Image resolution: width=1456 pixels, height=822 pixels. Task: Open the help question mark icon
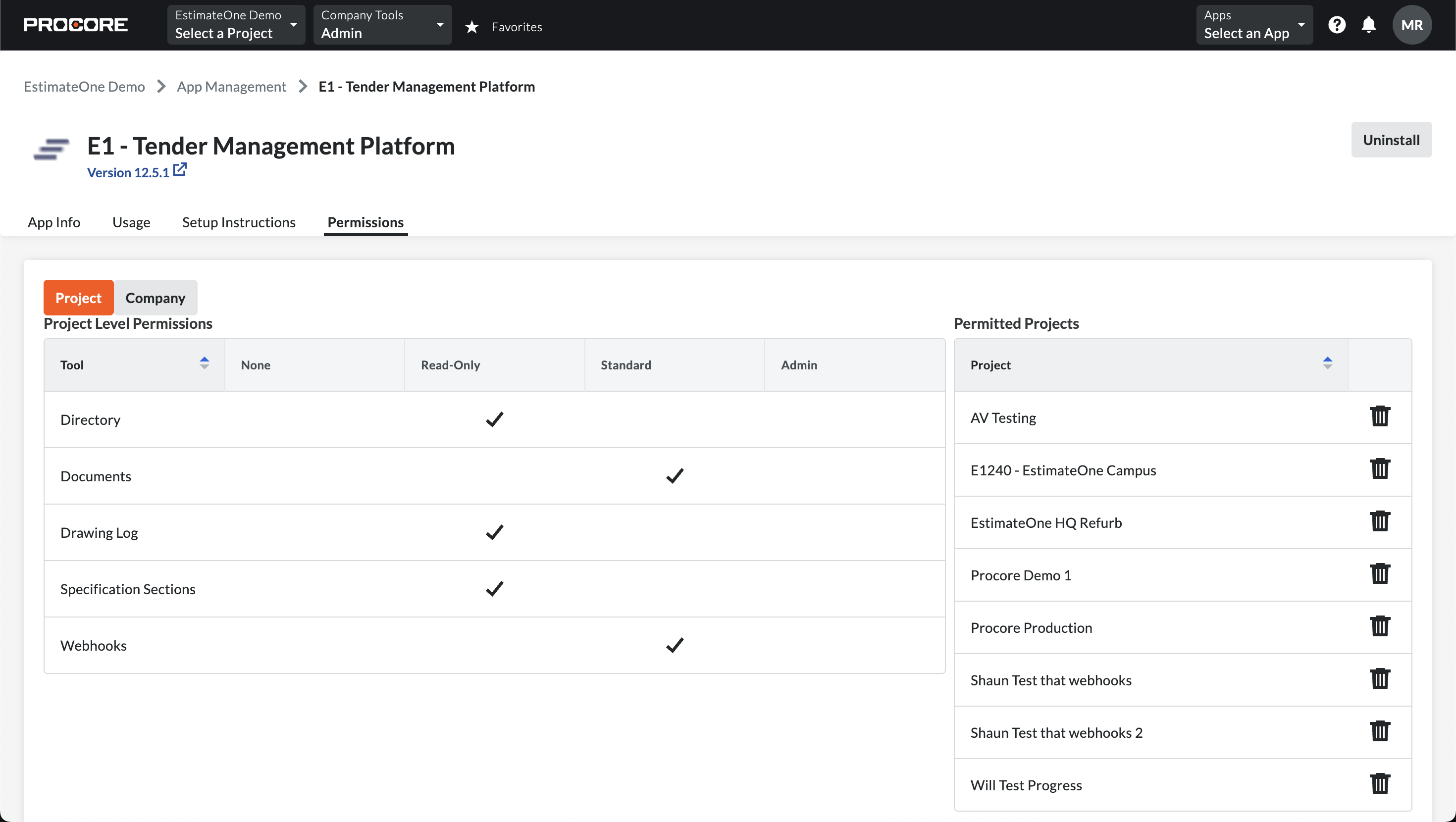[x=1337, y=25]
